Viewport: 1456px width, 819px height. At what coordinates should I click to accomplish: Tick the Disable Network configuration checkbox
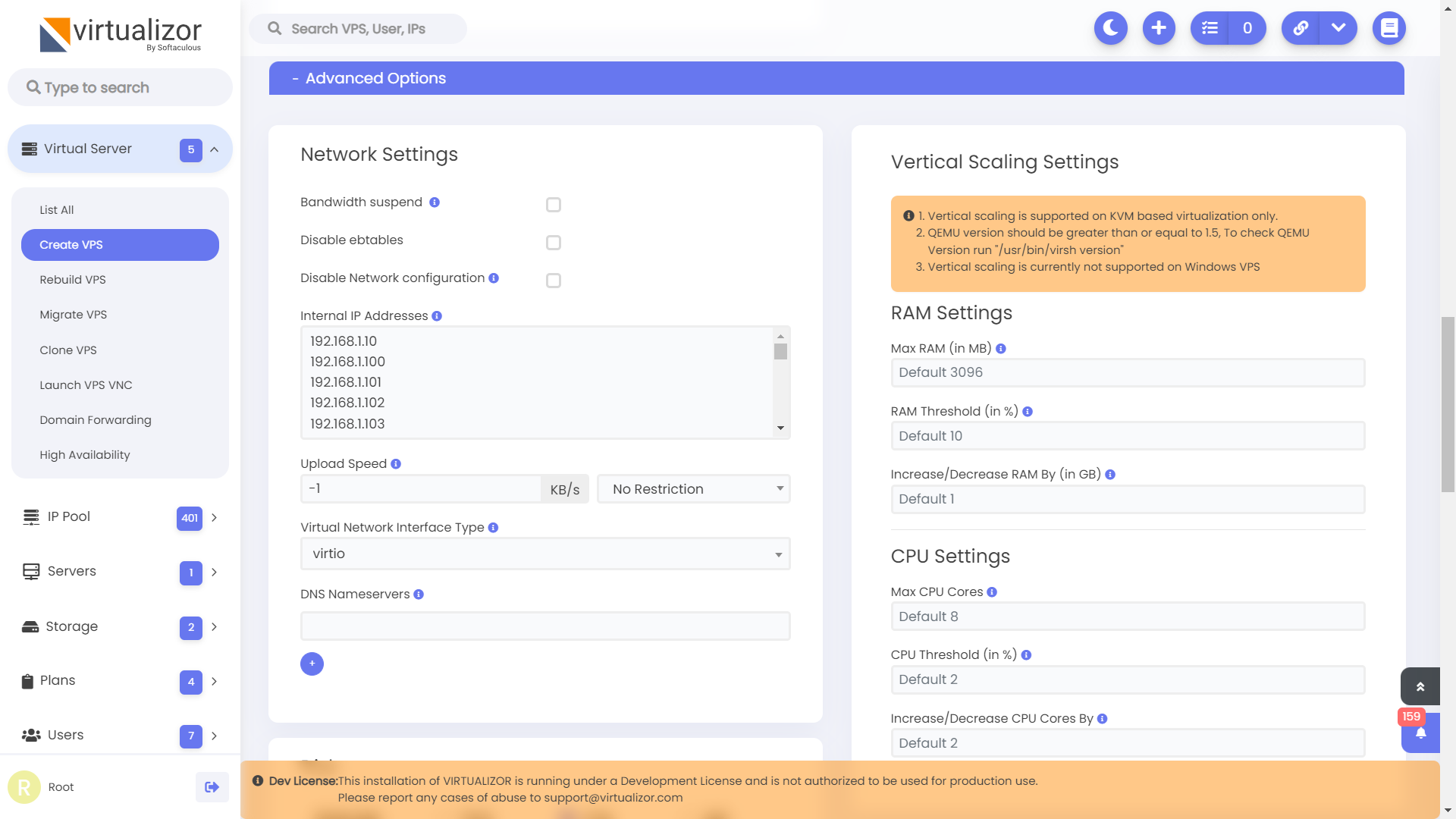point(554,281)
